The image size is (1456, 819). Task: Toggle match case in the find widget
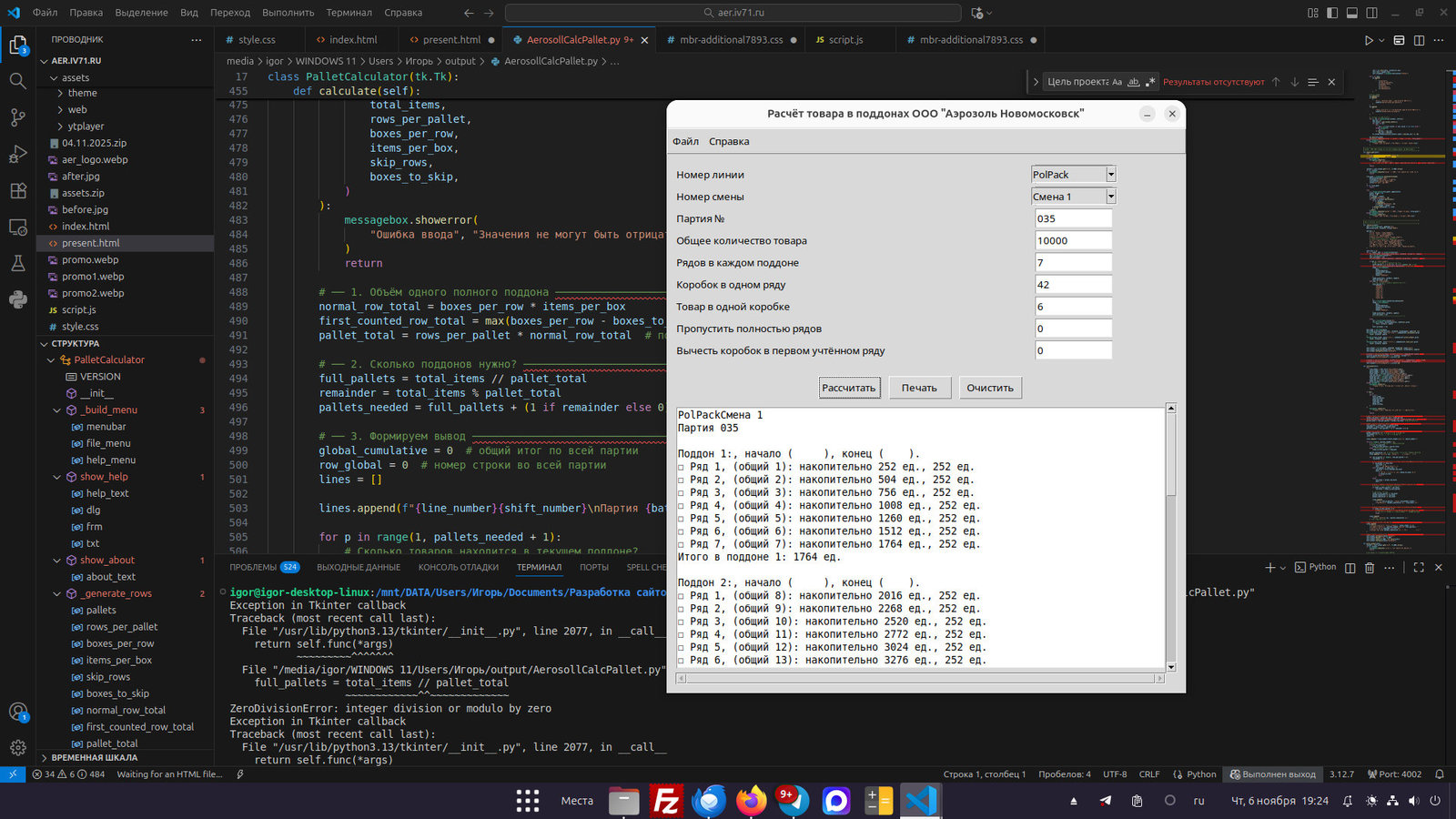pyautogui.click(x=1117, y=82)
